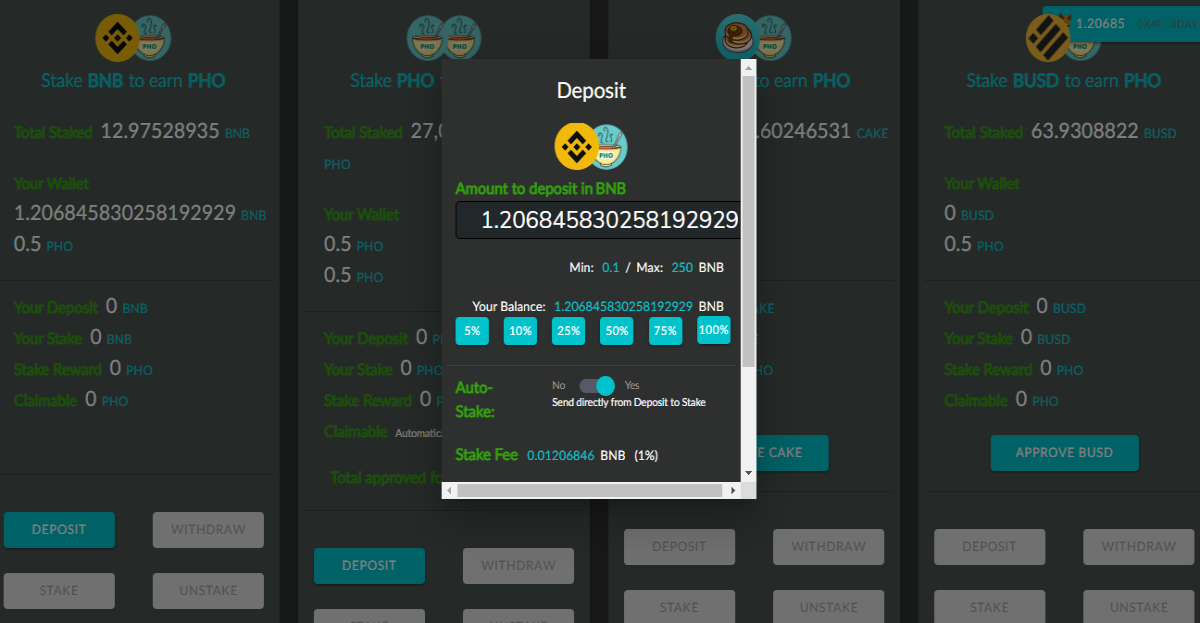Click the 'Deposit' dialog title
The width and height of the screenshot is (1200, 623).
[x=591, y=90]
